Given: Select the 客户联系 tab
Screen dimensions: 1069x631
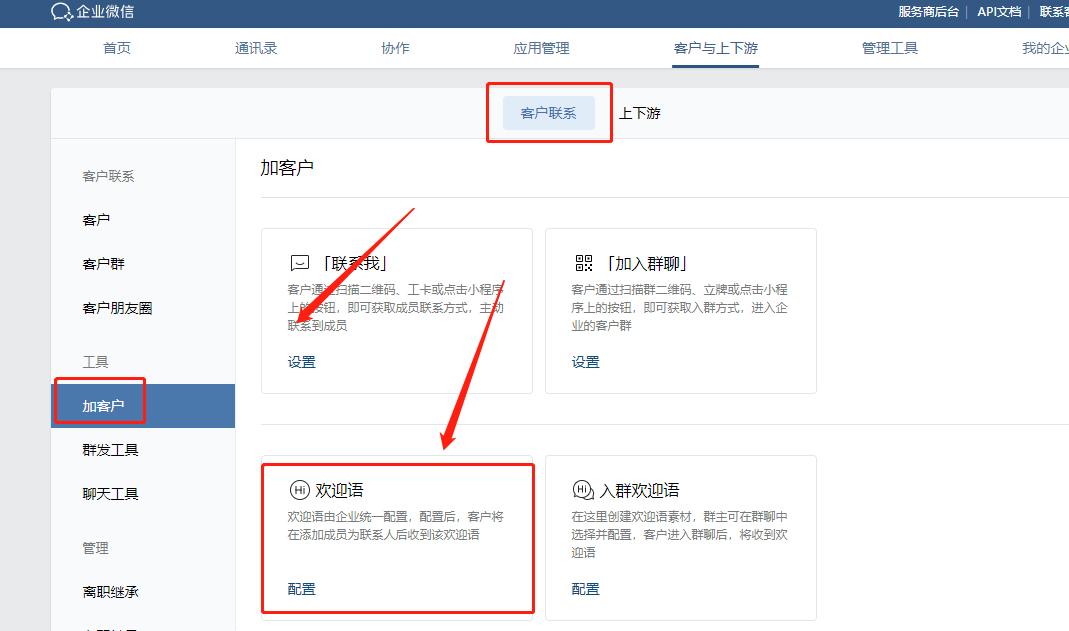Looking at the screenshot, I should [x=549, y=112].
